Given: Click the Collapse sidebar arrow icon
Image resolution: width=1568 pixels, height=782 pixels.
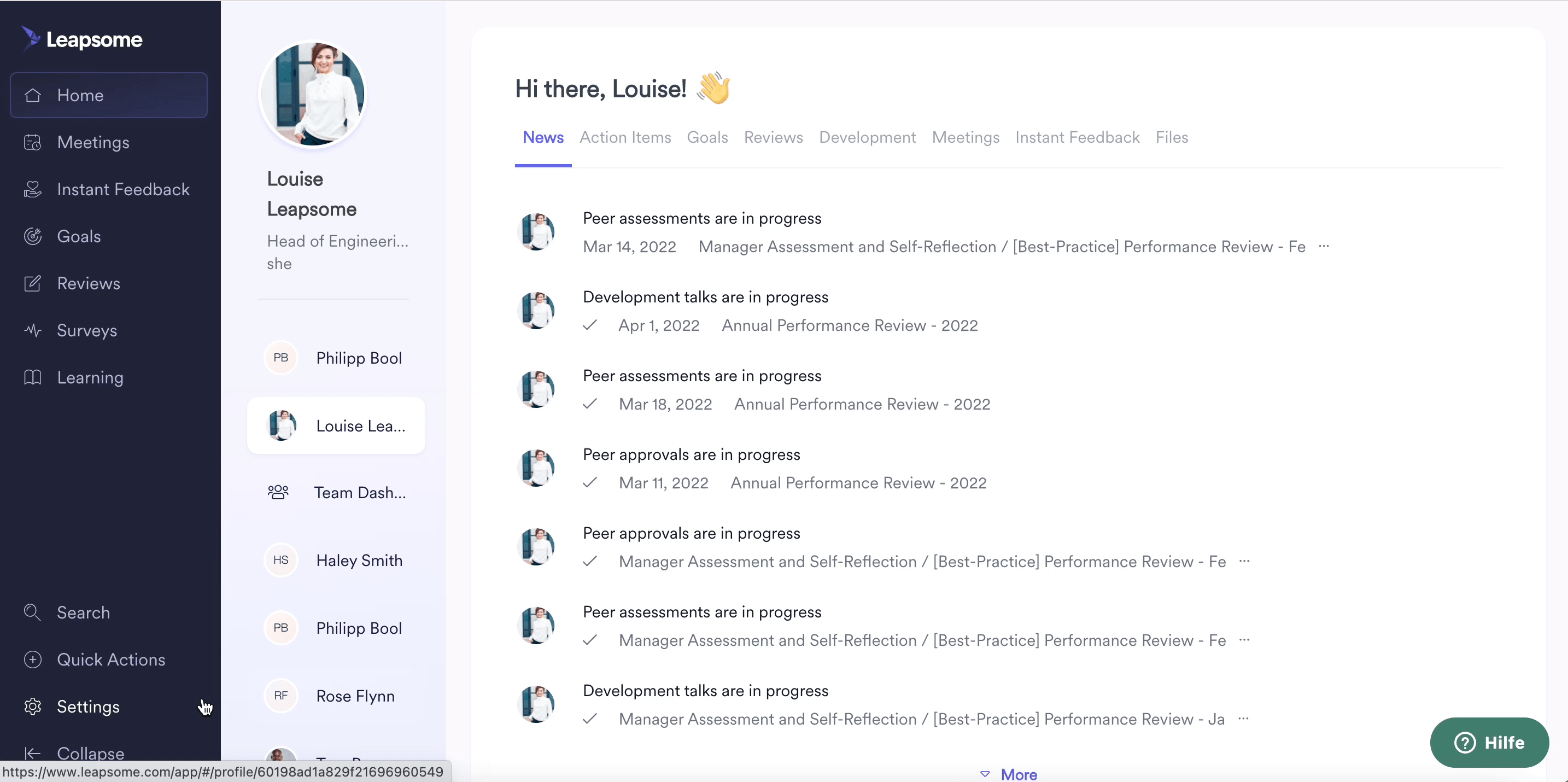Looking at the screenshot, I should click(x=33, y=754).
